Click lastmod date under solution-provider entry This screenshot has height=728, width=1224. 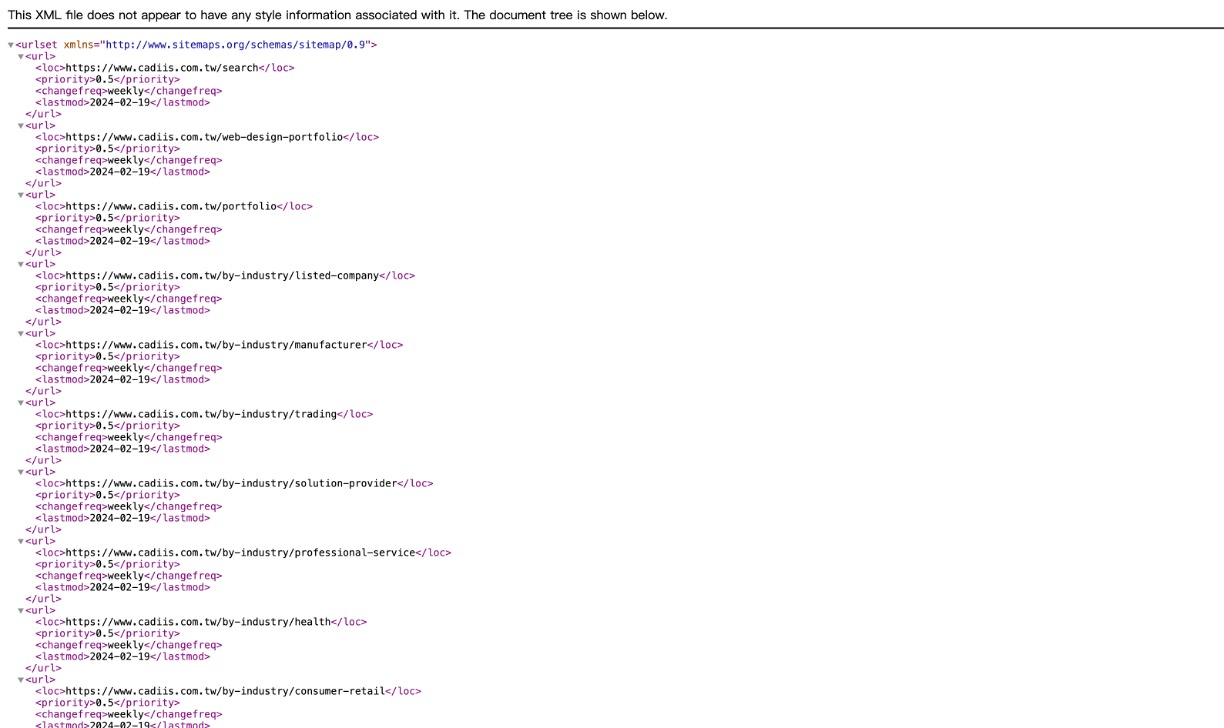[120, 518]
